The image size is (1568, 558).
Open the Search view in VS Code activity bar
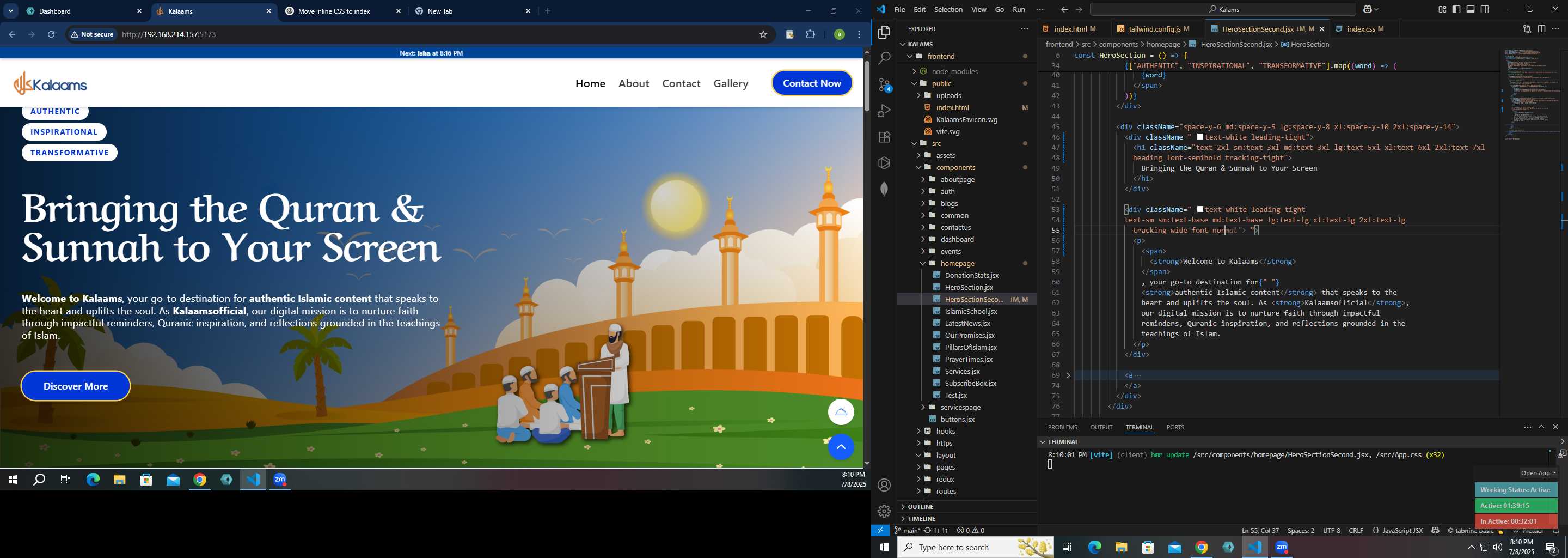coord(884,58)
